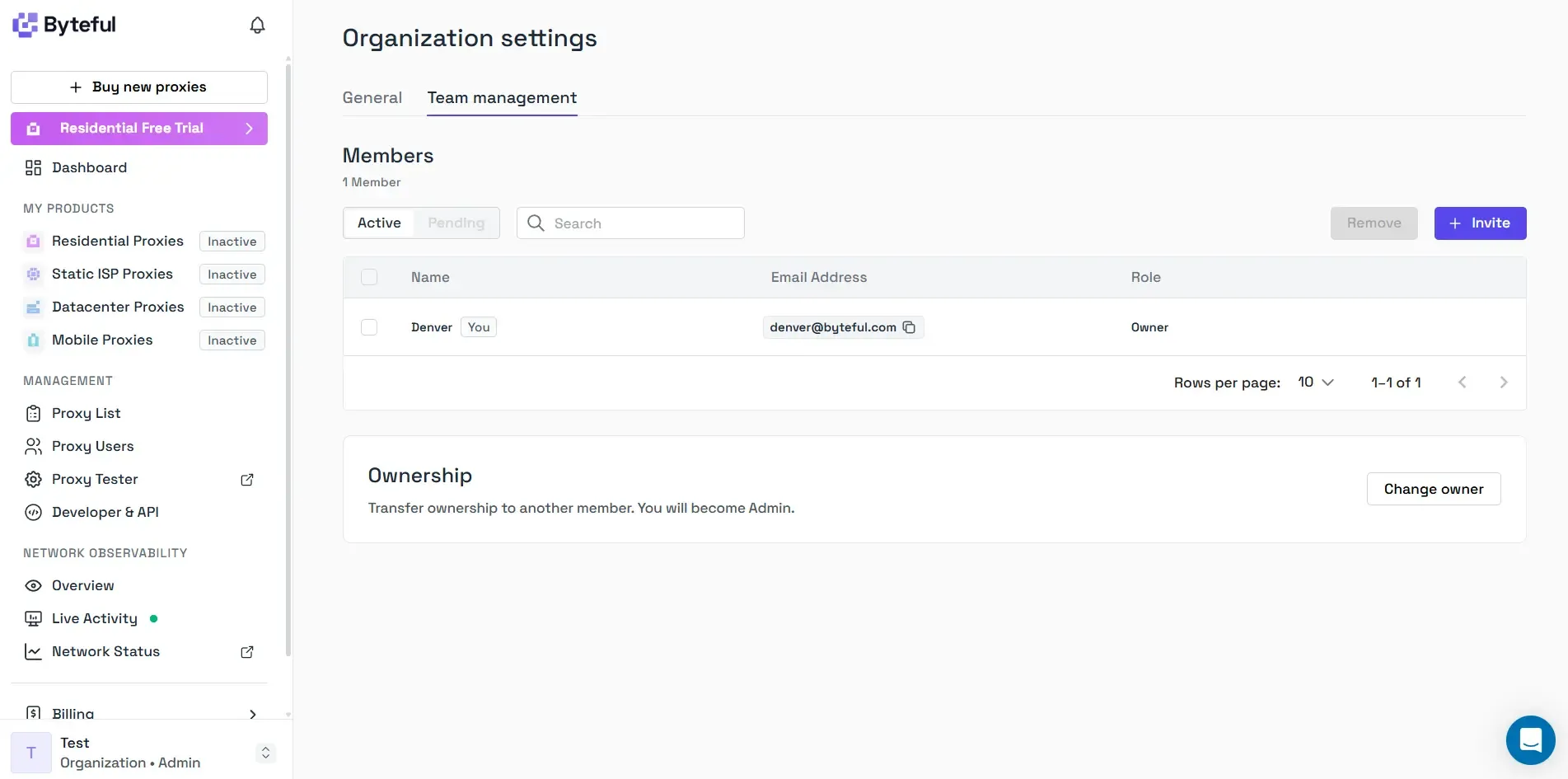This screenshot has height=779, width=1568.
Task: Focus the members Search field
Action: [x=630, y=223]
